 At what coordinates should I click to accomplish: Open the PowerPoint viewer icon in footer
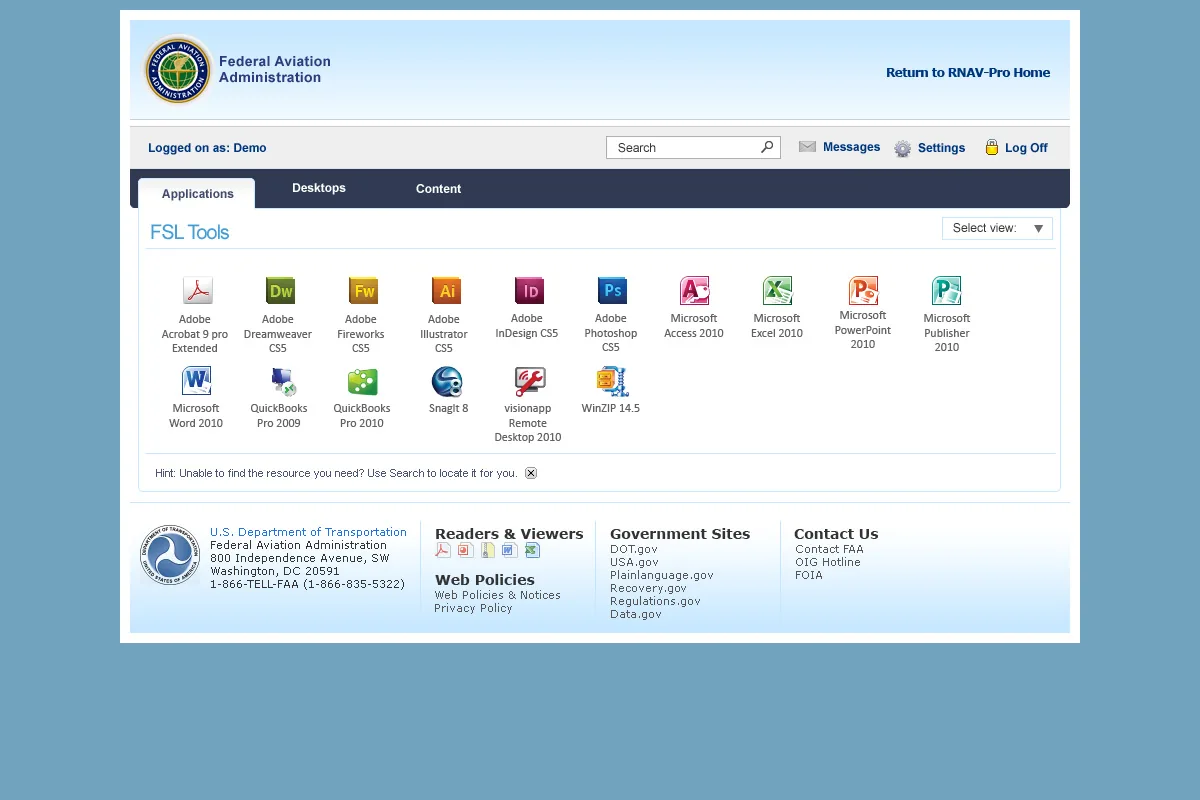466,550
